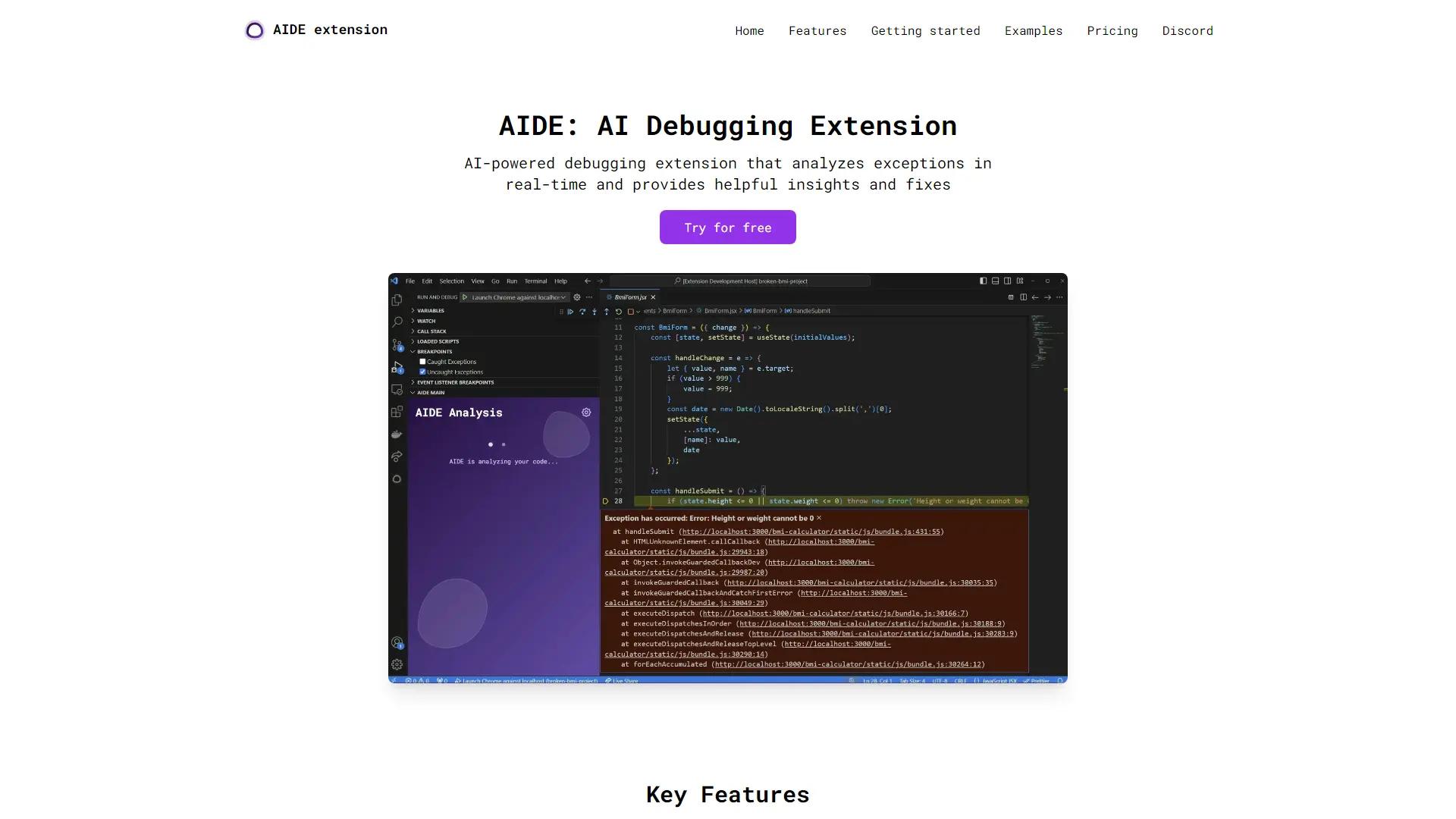
Task: Click the debug Stop square icon
Action: pos(631,312)
